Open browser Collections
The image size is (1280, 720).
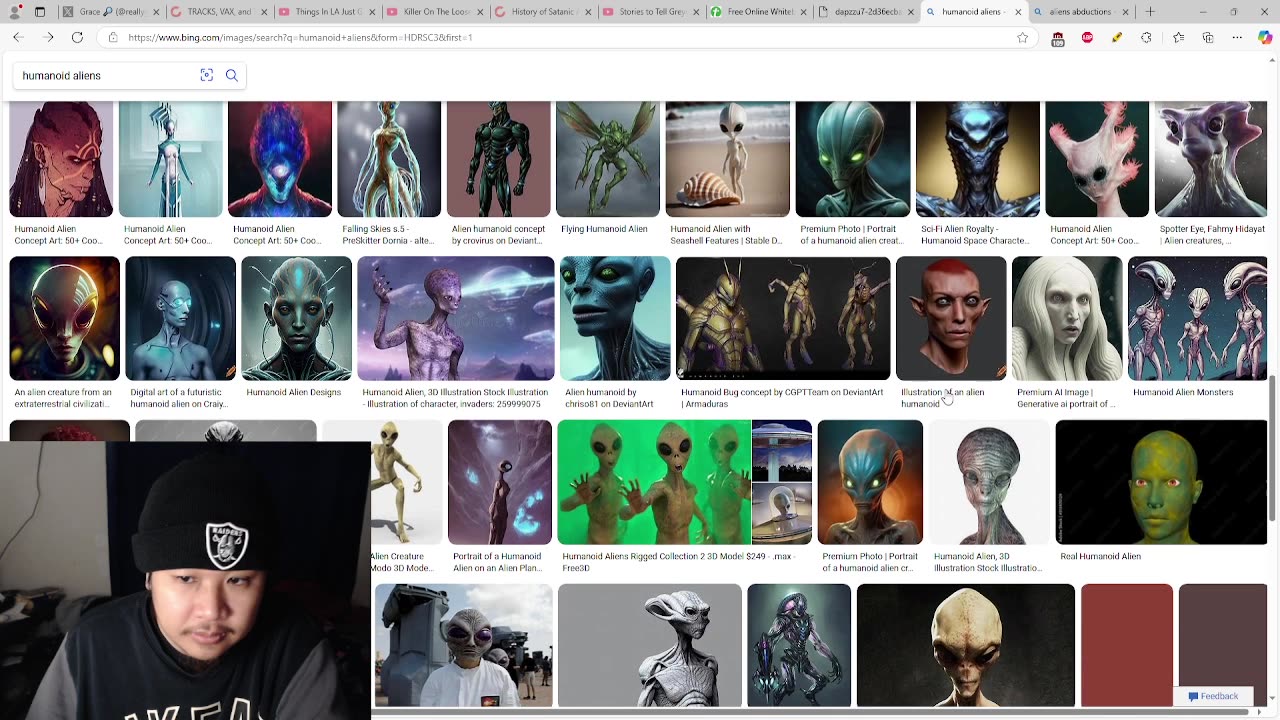point(1208,37)
